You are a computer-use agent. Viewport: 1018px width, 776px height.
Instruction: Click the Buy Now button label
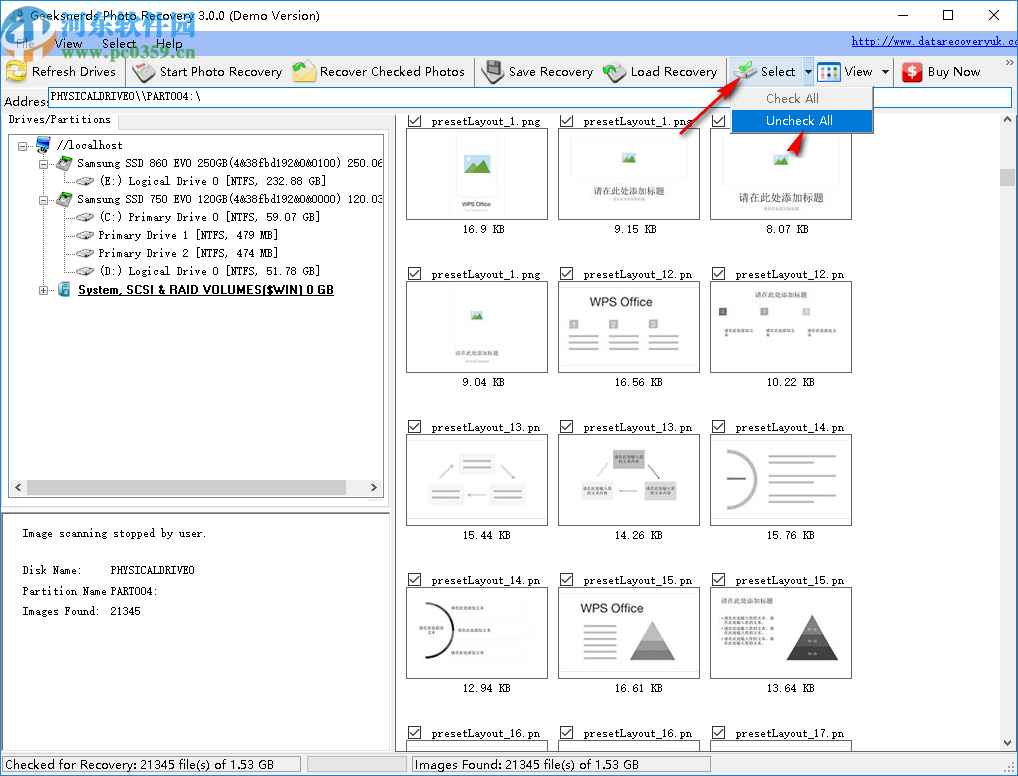[x=954, y=72]
